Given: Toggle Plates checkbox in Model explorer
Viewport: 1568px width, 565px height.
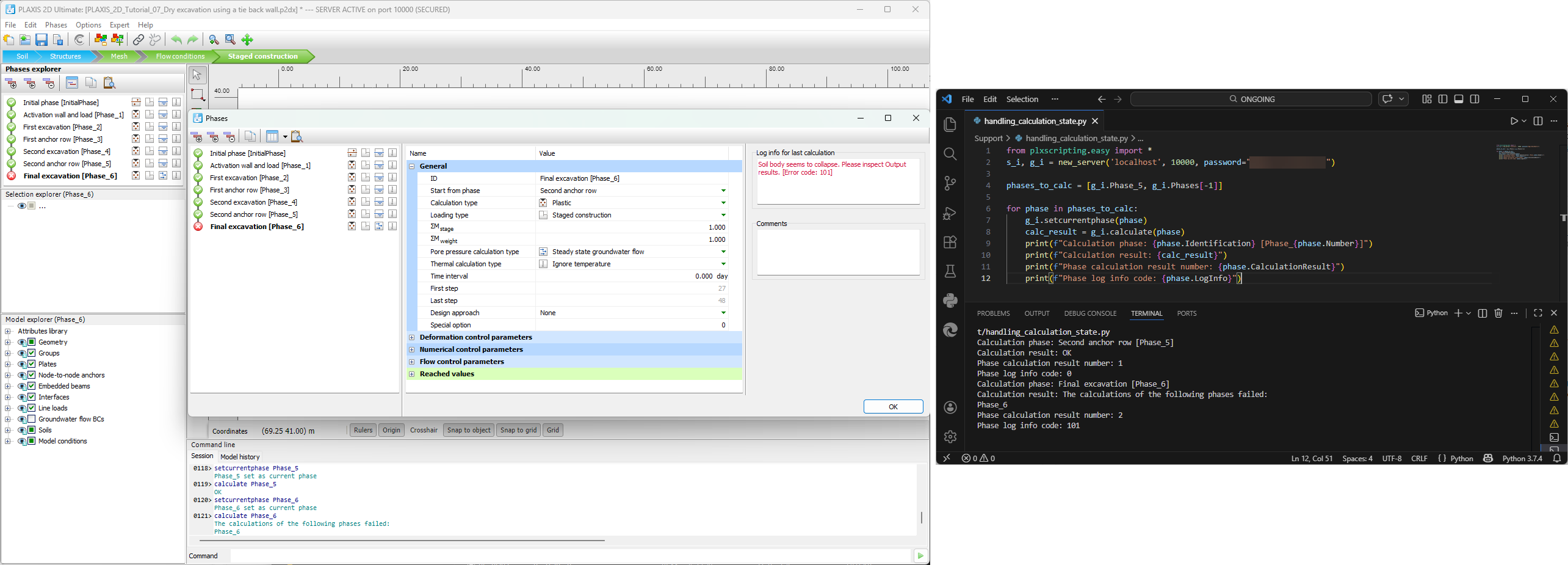Looking at the screenshot, I should point(32,364).
